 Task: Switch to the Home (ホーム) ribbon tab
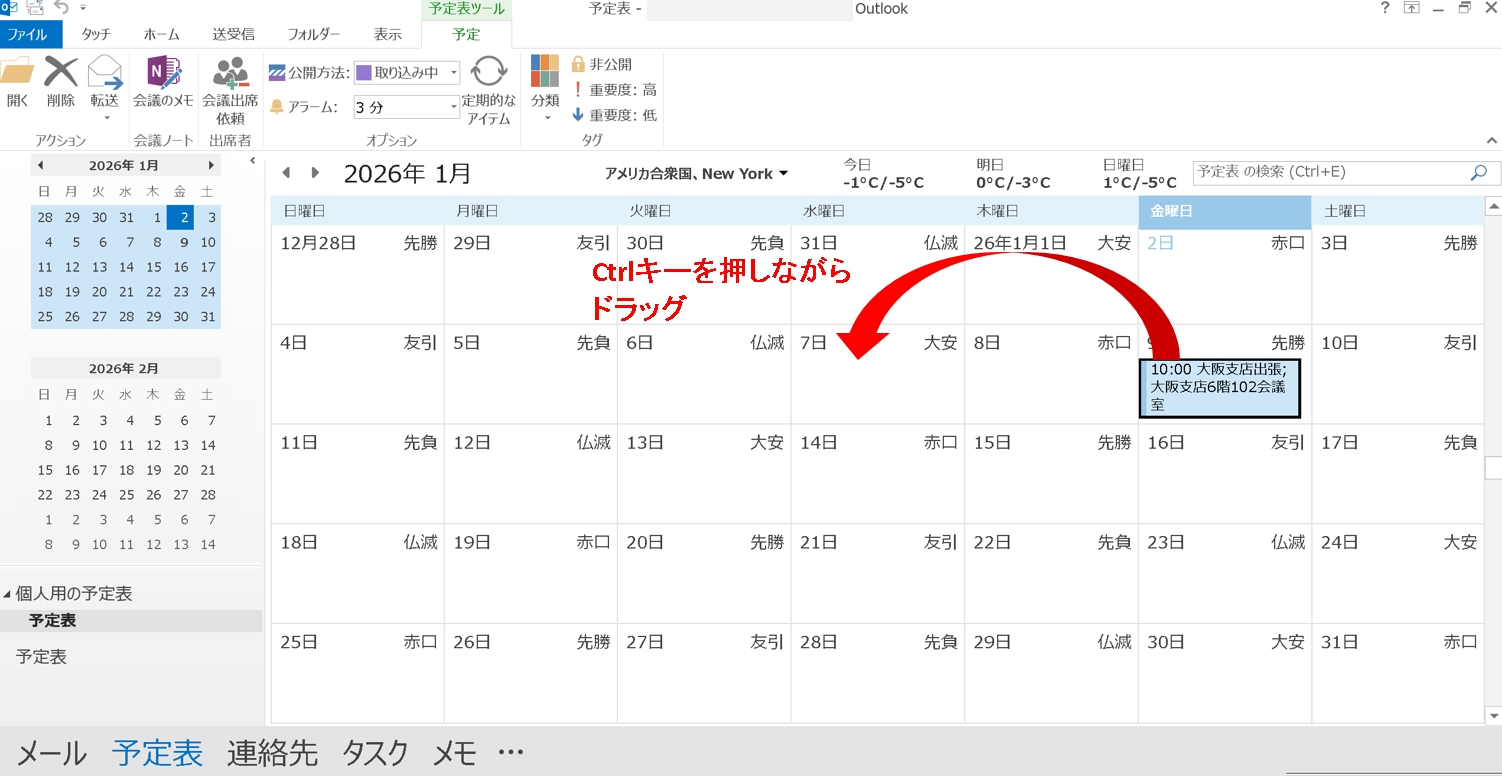(x=161, y=34)
